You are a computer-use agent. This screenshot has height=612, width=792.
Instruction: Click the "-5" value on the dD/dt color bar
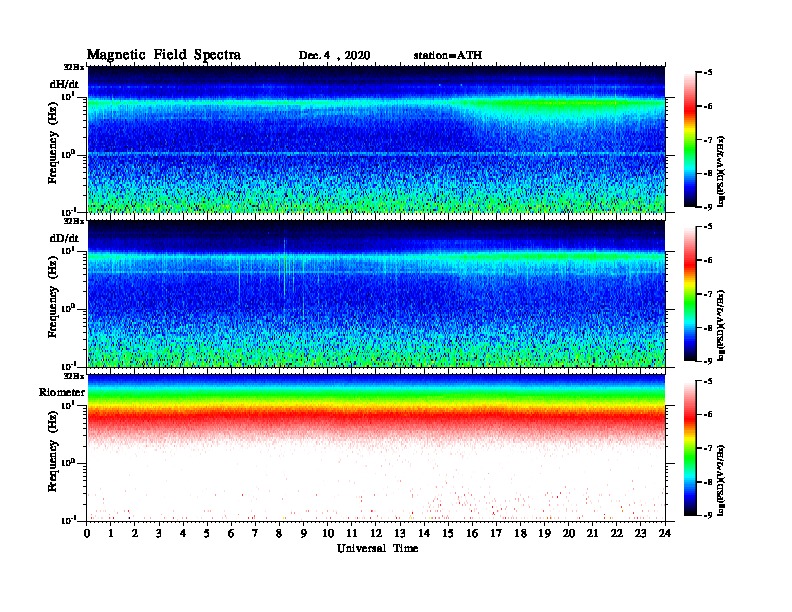pos(708,227)
